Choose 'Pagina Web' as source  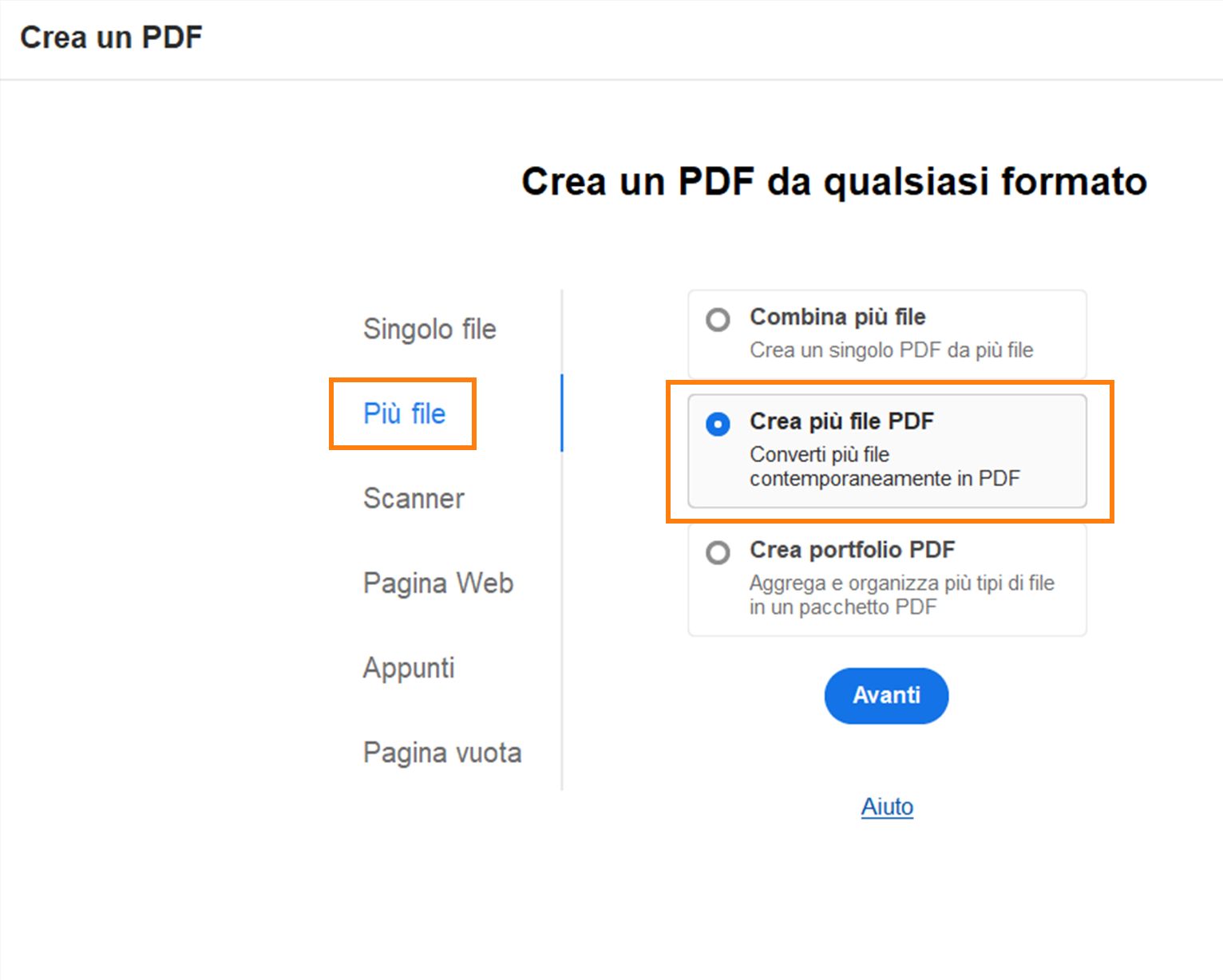pos(437,583)
